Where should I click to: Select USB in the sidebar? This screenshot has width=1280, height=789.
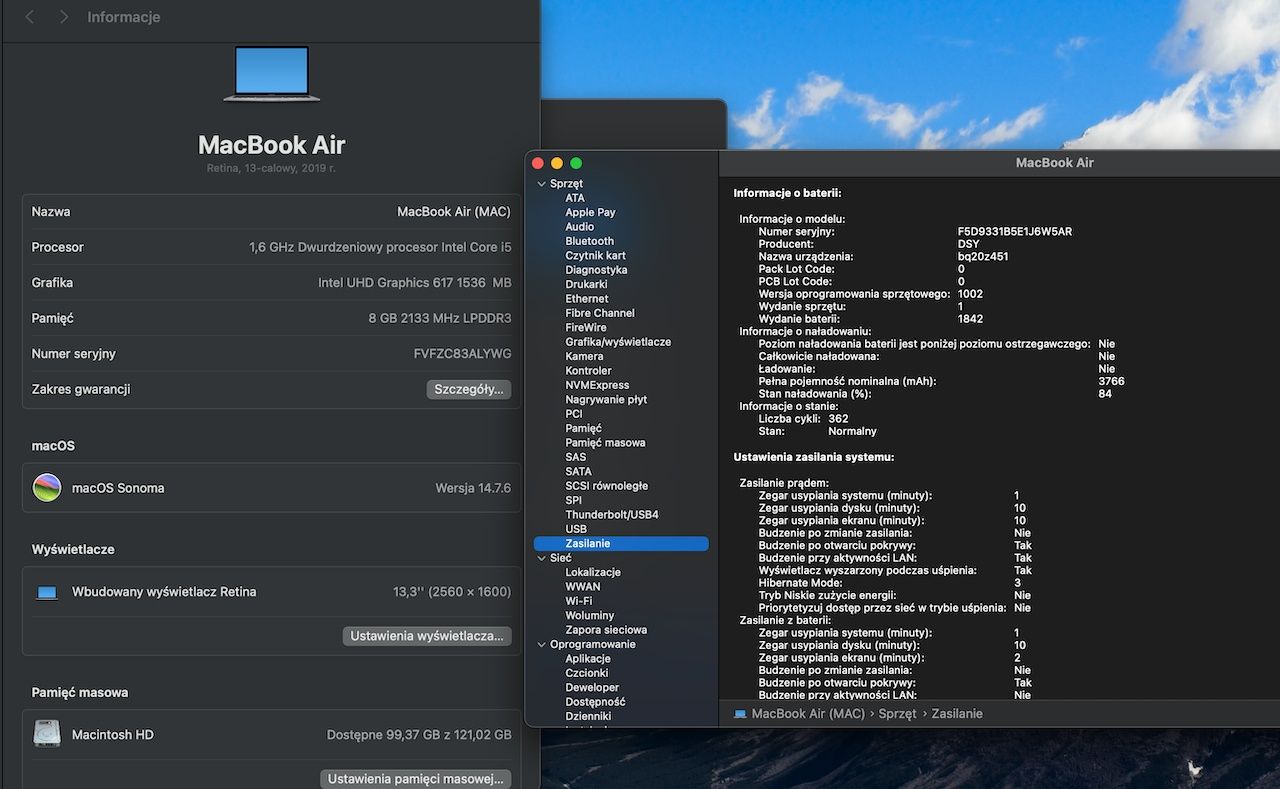[576, 529]
